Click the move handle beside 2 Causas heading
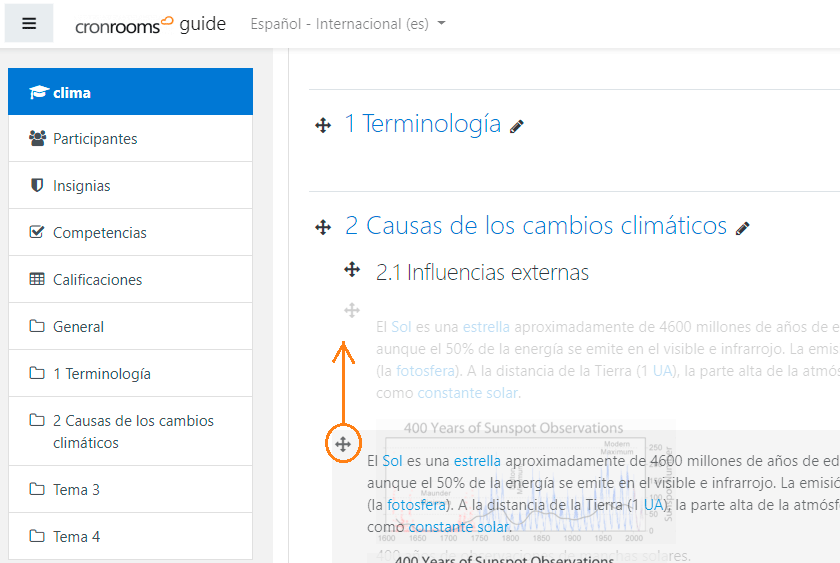The width and height of the screenshot is (840, 563). tap(323, 227)
